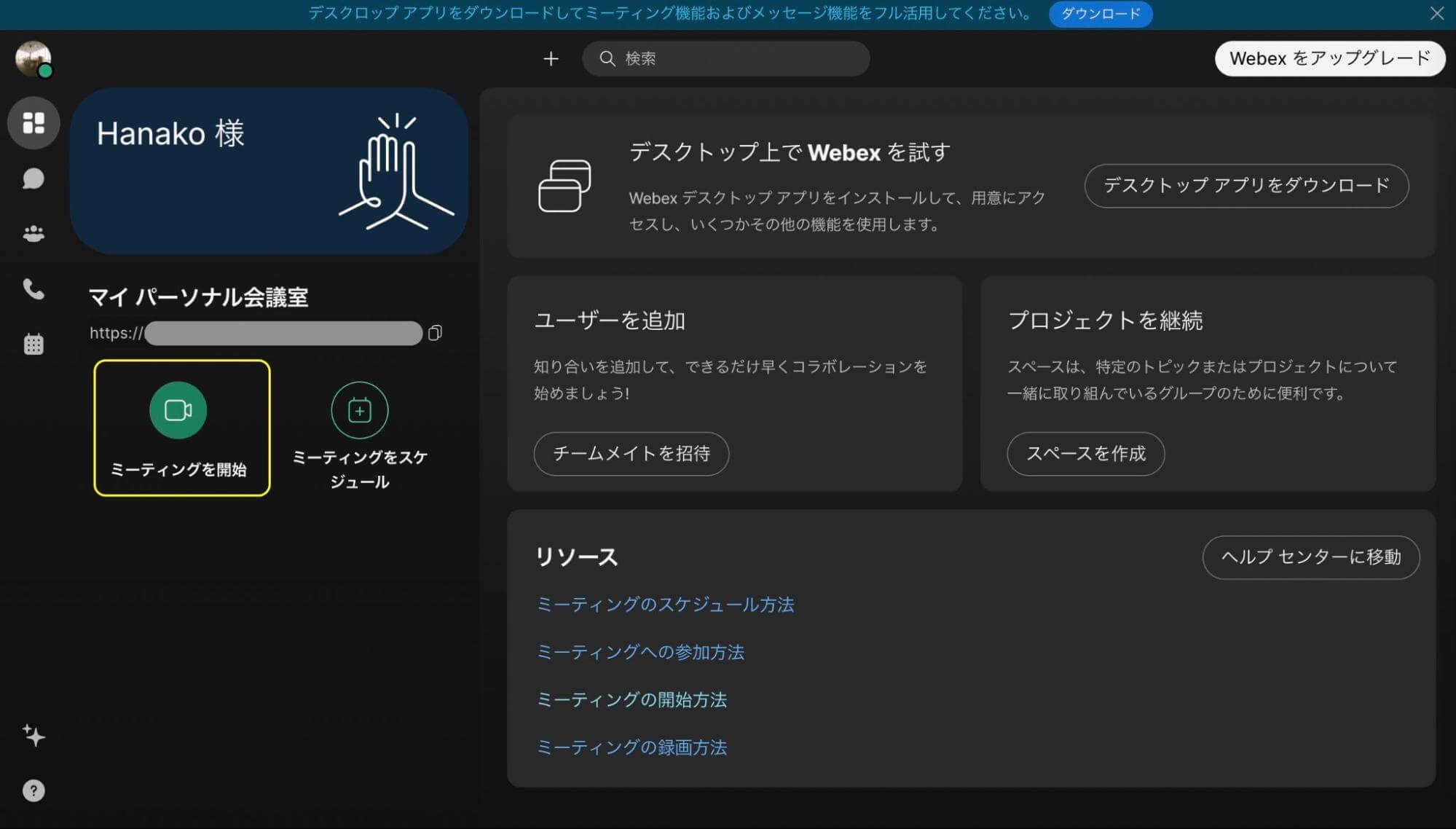Click the ダウンロード button in banner
1456x829 pixels.
(1101, 14)
